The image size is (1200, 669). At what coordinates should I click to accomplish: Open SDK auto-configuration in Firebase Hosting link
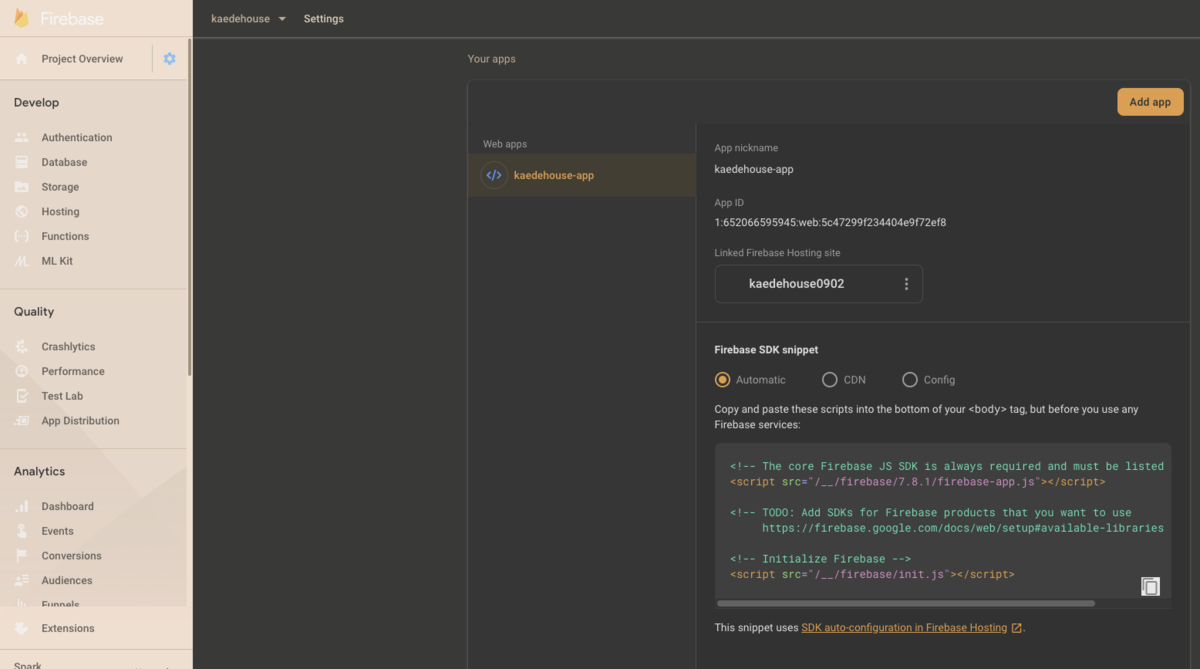pos(904,628)
